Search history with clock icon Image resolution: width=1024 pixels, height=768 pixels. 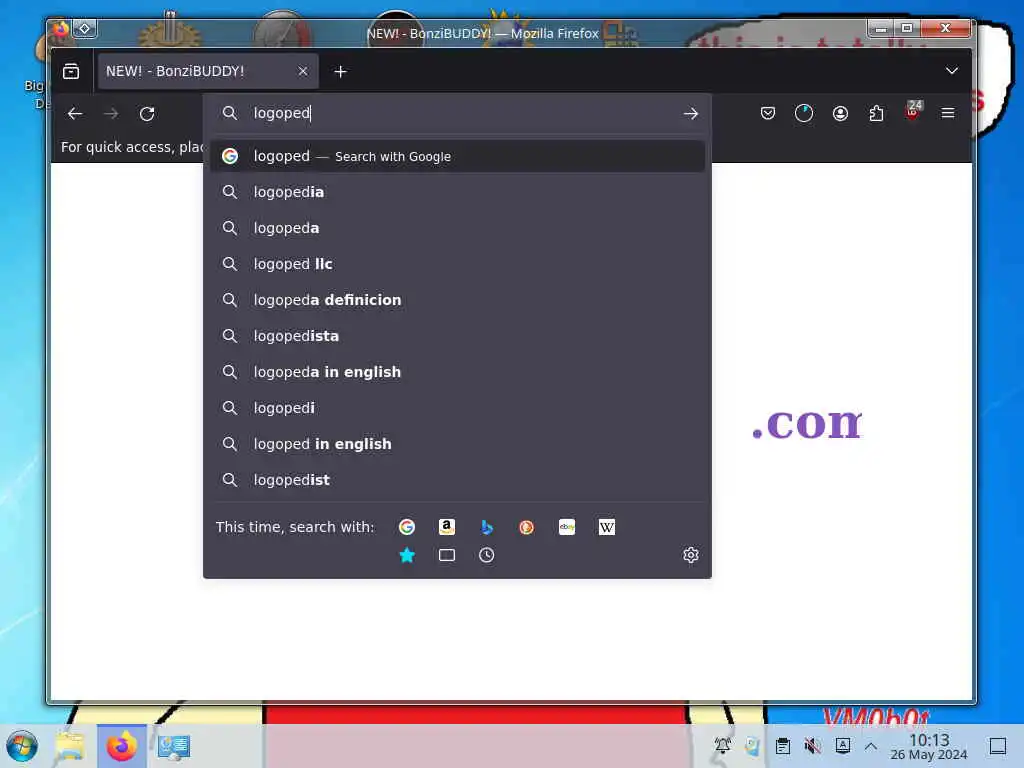[487, 555]
